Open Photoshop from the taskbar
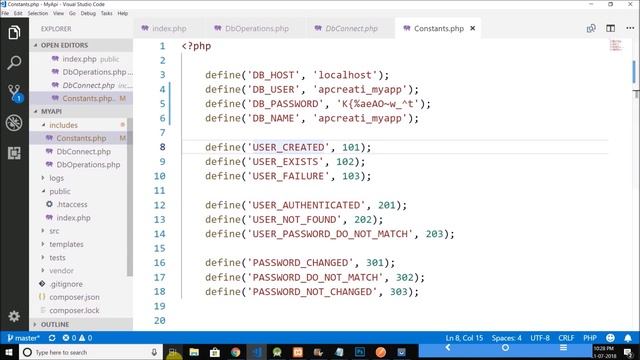640x360 pixels. coord(360,352)
